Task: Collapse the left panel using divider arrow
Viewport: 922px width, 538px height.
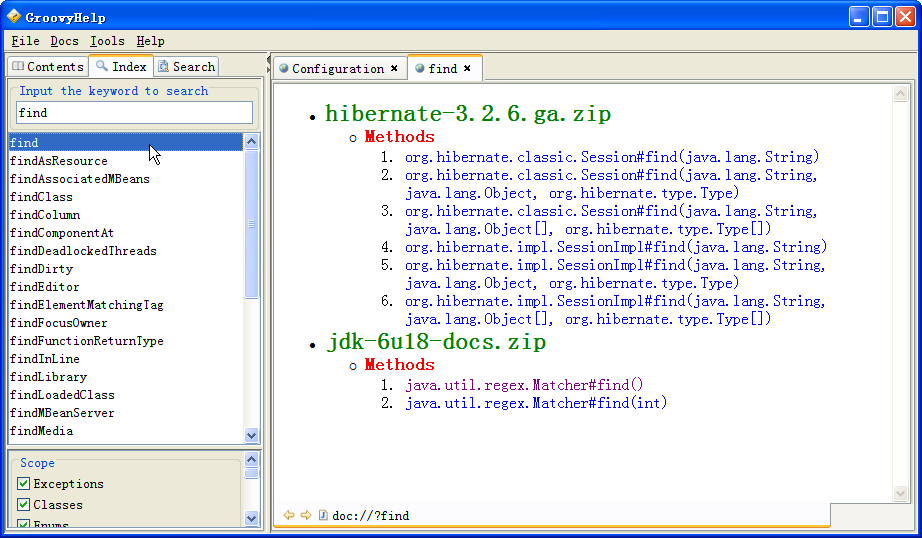Action: 268,60
